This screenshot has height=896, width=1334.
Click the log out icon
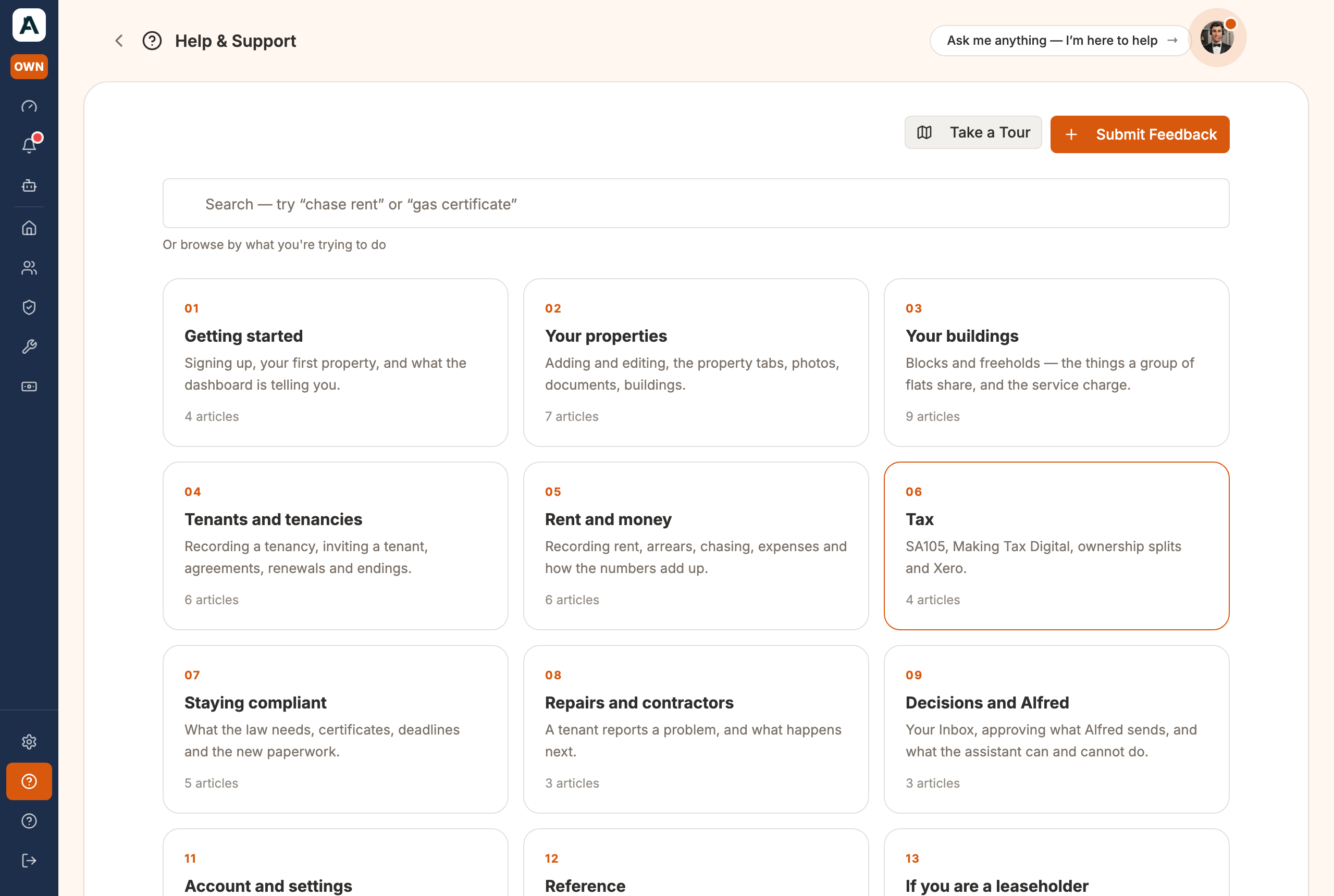click(x=29, y=861)
